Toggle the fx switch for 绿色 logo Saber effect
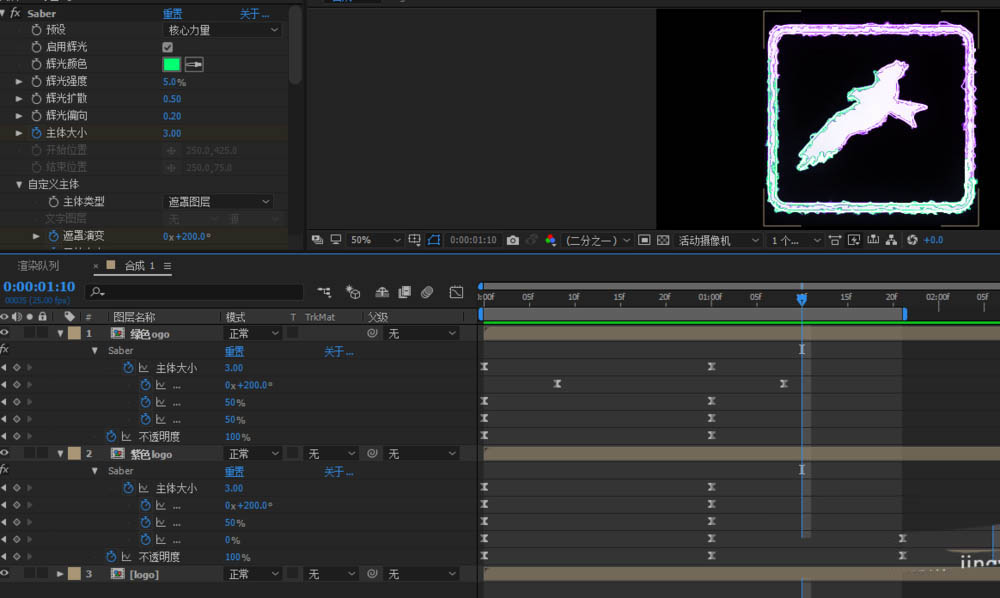Viewport: 1000px width, 598px height. tap(4, 349)
